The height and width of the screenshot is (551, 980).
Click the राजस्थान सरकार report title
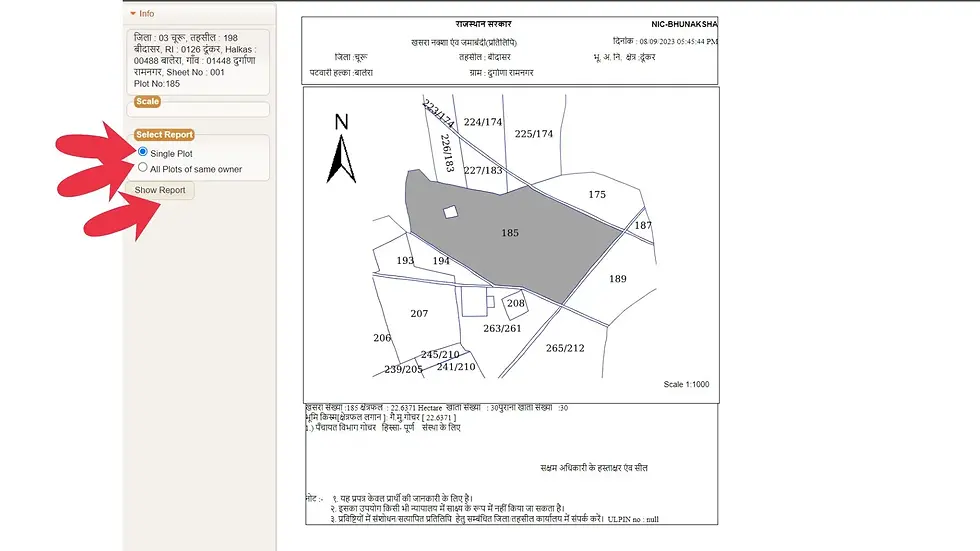click(483, 24)
